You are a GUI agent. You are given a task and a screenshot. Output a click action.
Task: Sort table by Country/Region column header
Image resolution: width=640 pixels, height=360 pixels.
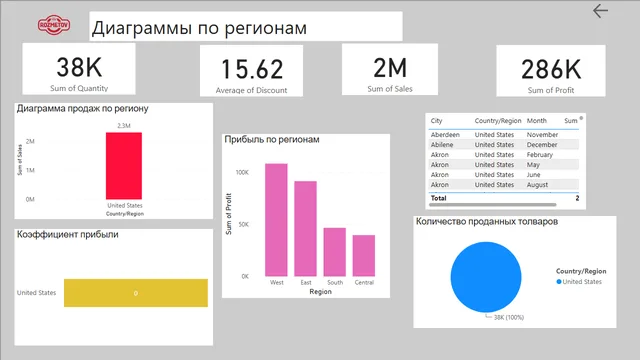pos(498,121)
